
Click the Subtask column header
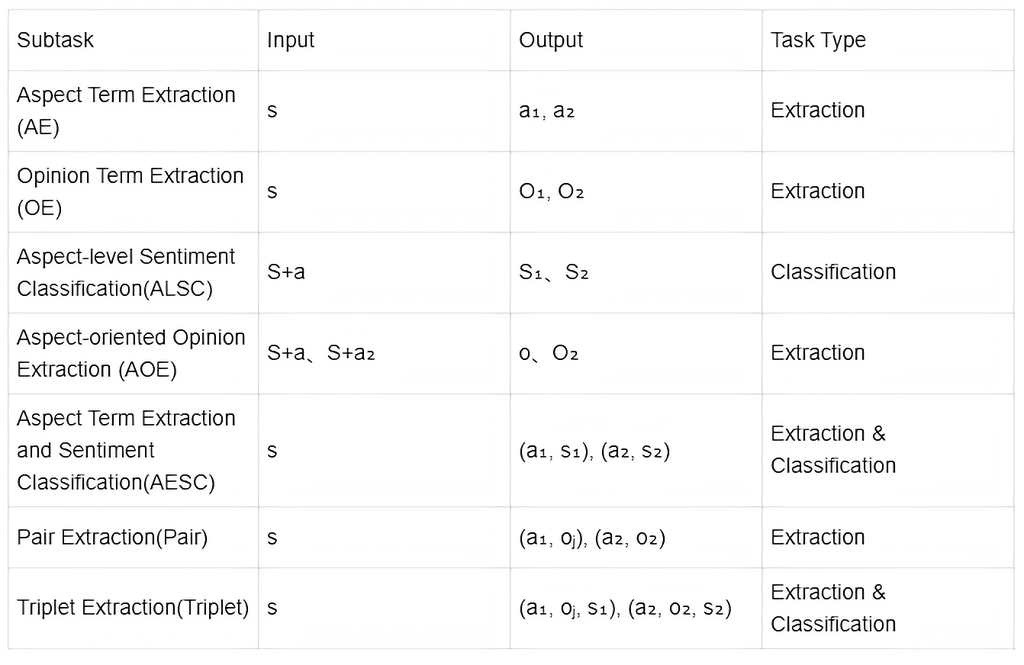[x=133, y=40]
